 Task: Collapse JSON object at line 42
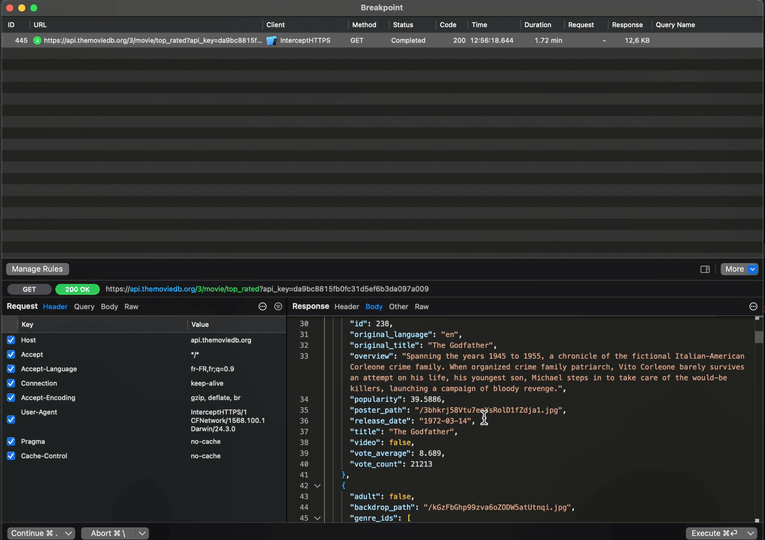pos(318,485)
